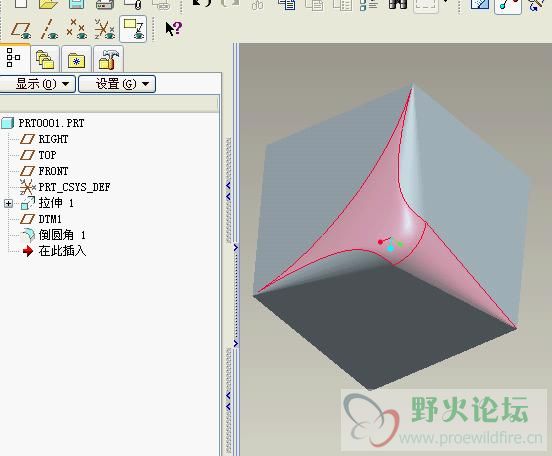Toggle datum axes display
Viewport: 552px width, 456px height.
click(49, 30)
